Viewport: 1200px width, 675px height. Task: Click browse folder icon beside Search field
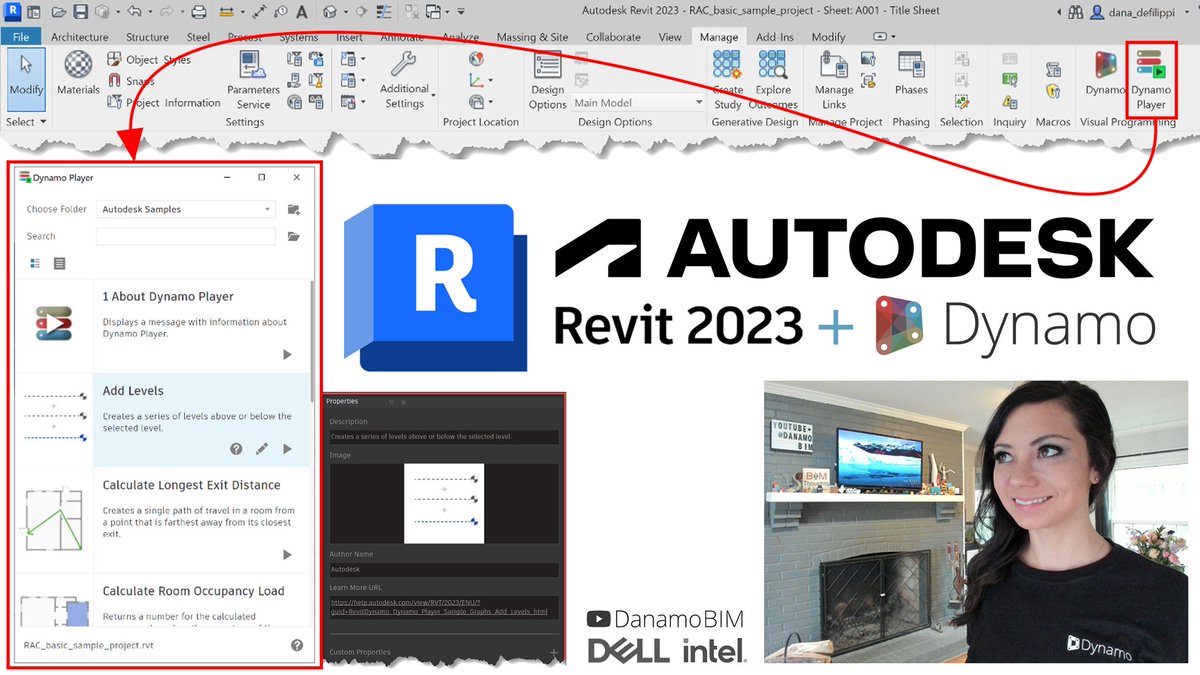coord(293,237)
